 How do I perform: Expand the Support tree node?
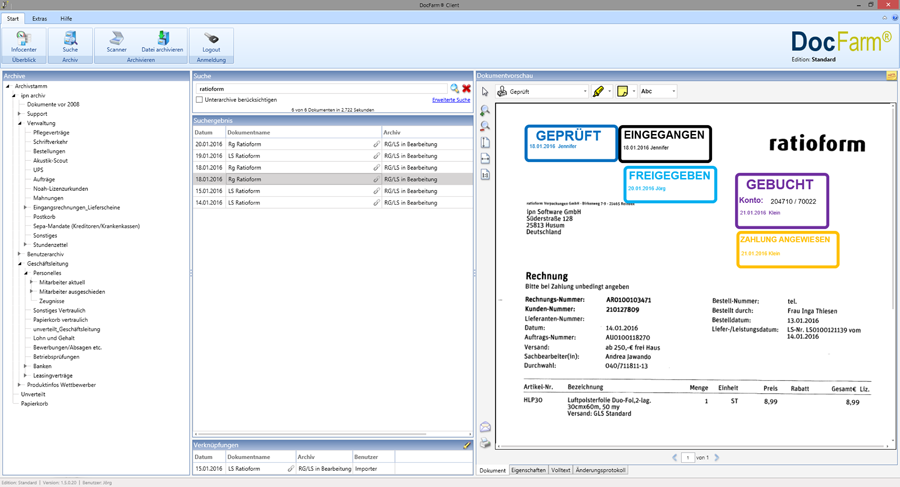coord(20,114)
